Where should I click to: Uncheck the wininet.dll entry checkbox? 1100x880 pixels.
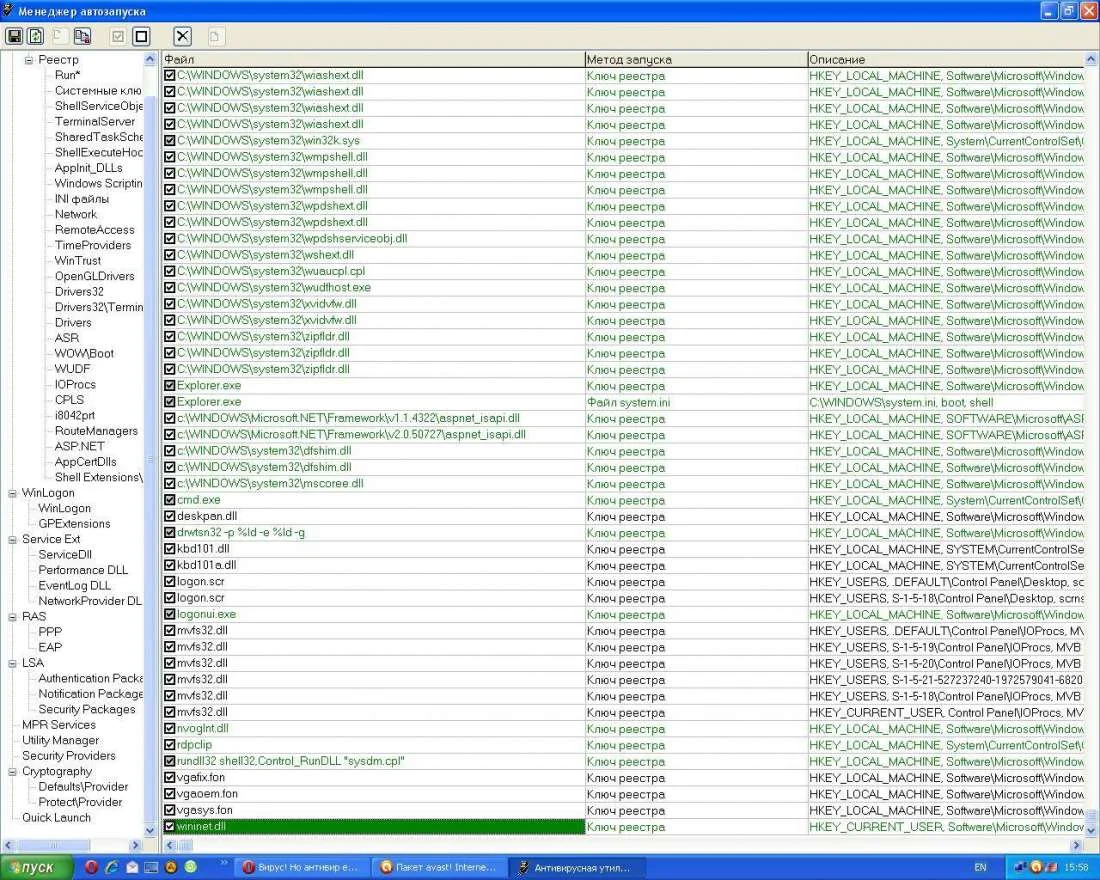[x=169, y=826]
